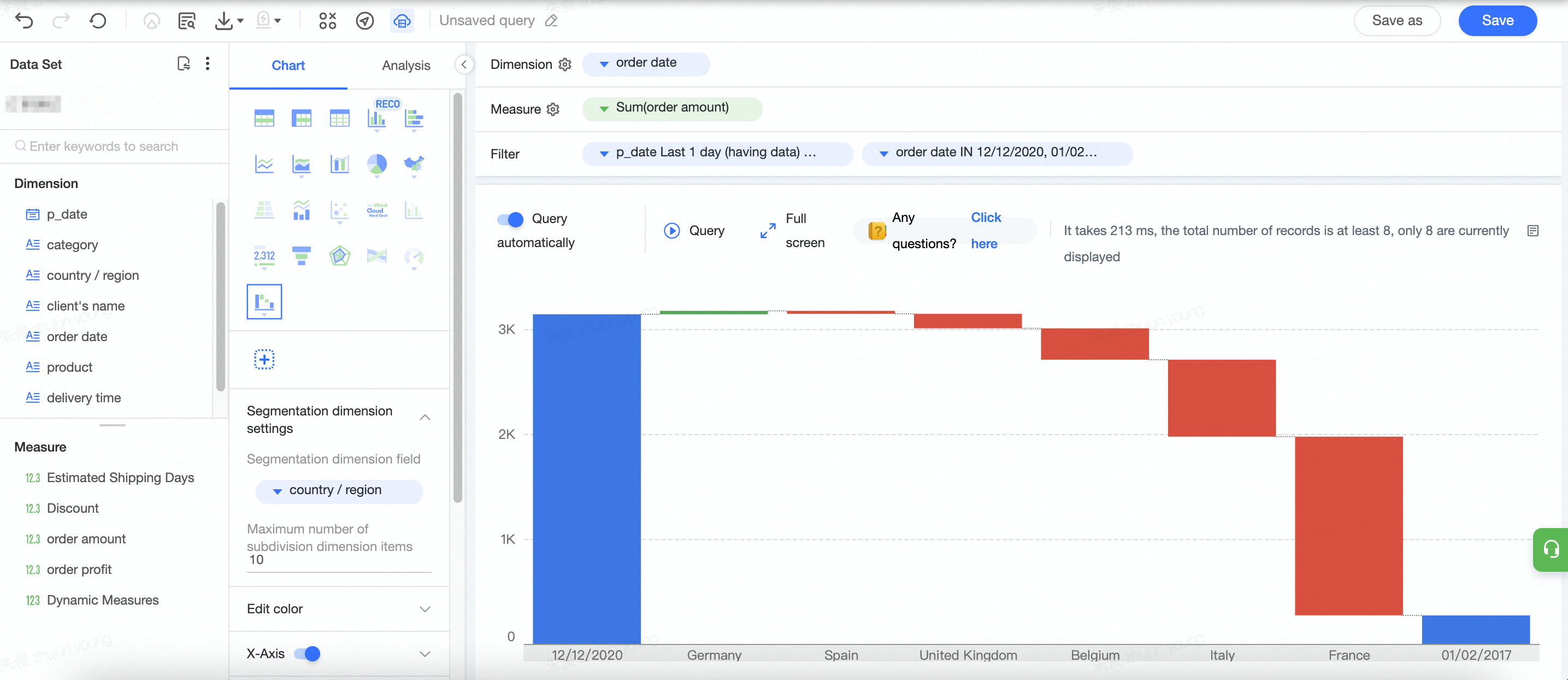Image resolution: width=1568 pixels, height=680 pixels.
Task: Expand the Edit color section
Action: 425,609
